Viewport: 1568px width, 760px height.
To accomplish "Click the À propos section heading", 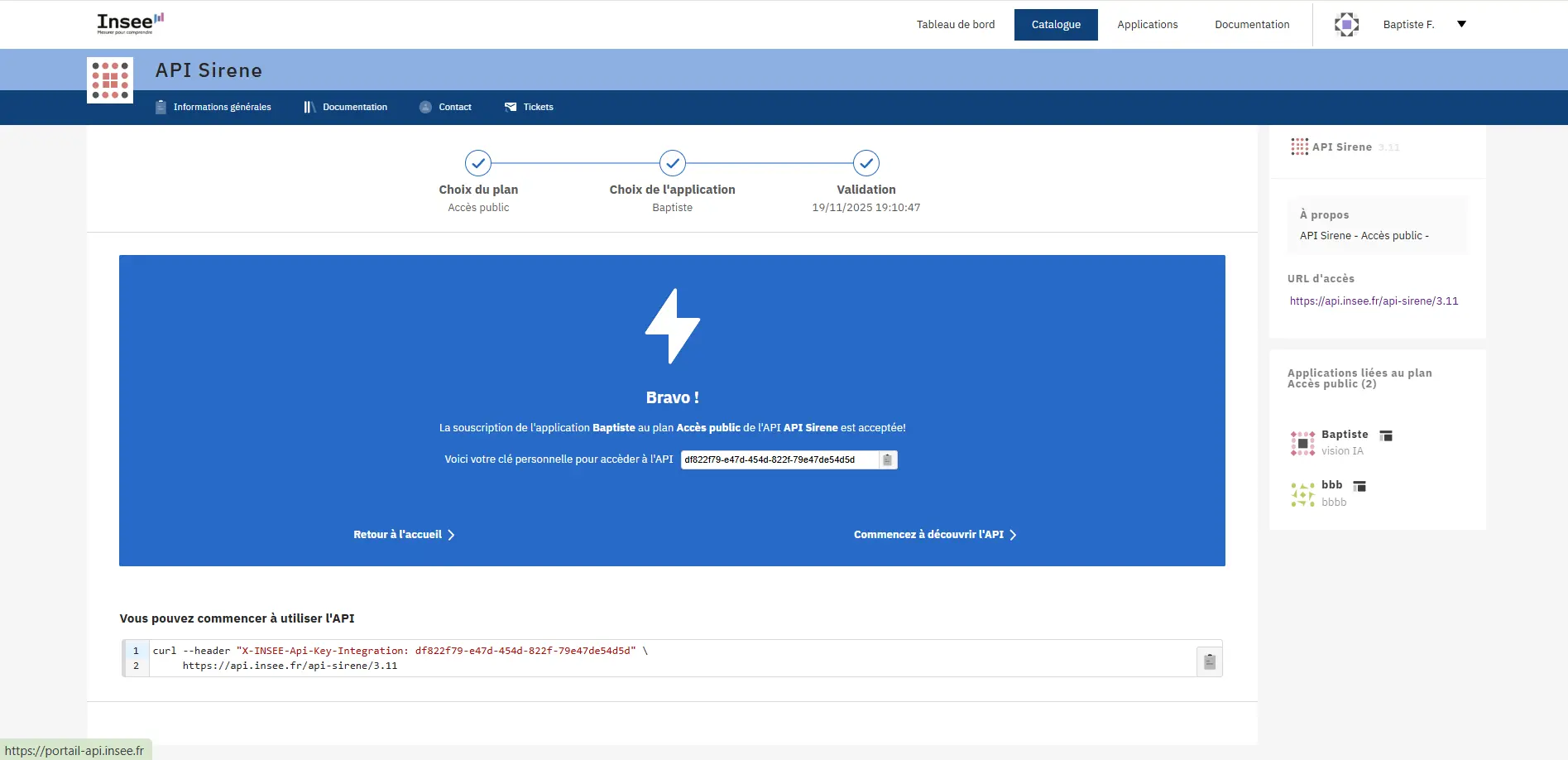I will tap(1324, 215).
